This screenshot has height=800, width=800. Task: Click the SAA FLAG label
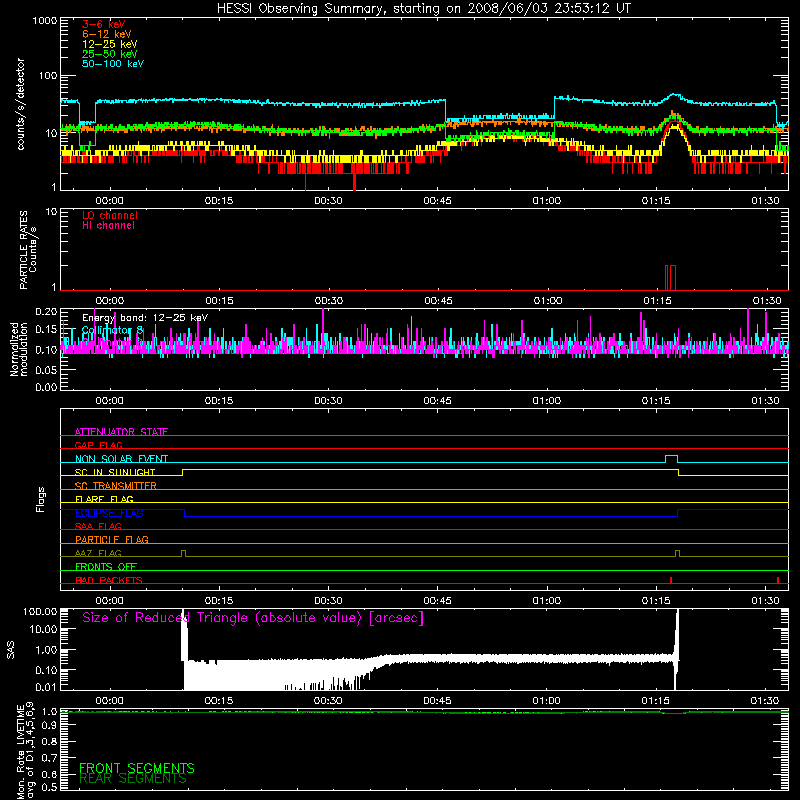coord(98,526)
